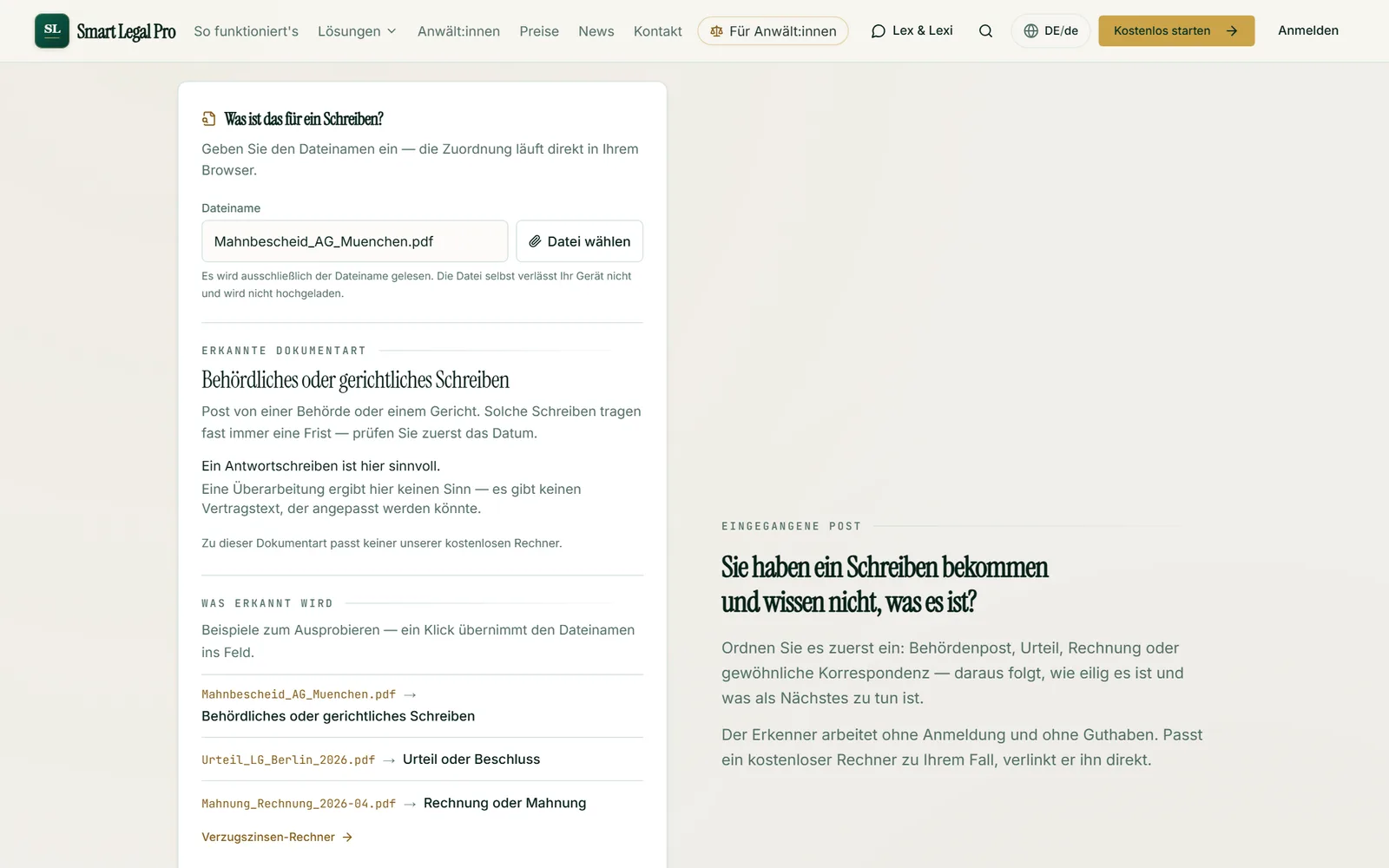Image resolution: width=1389 pixels, height=868 pixels.
Task: Start for free via Kostenlos starten
Action: pos(1176,31)
